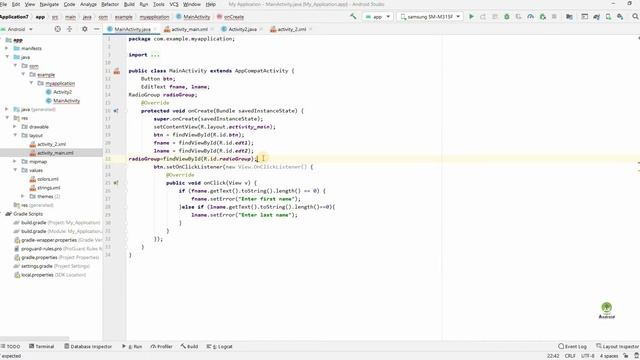The image size is (640, 360).
Task: Open the Tools menu
Action: coord(158,4)
